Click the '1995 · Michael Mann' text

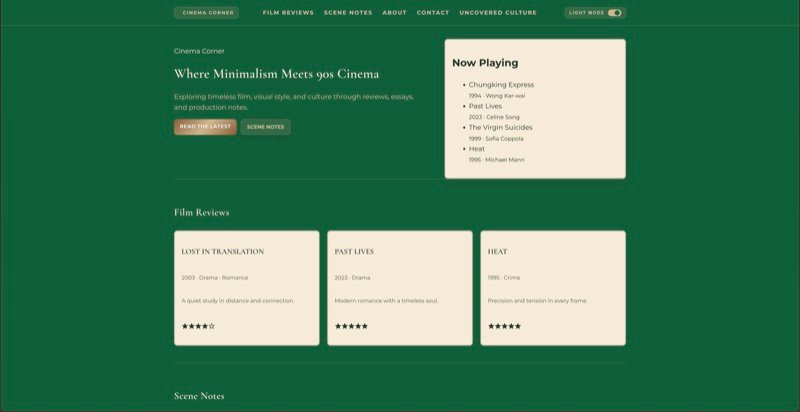[x=496, y=160]
